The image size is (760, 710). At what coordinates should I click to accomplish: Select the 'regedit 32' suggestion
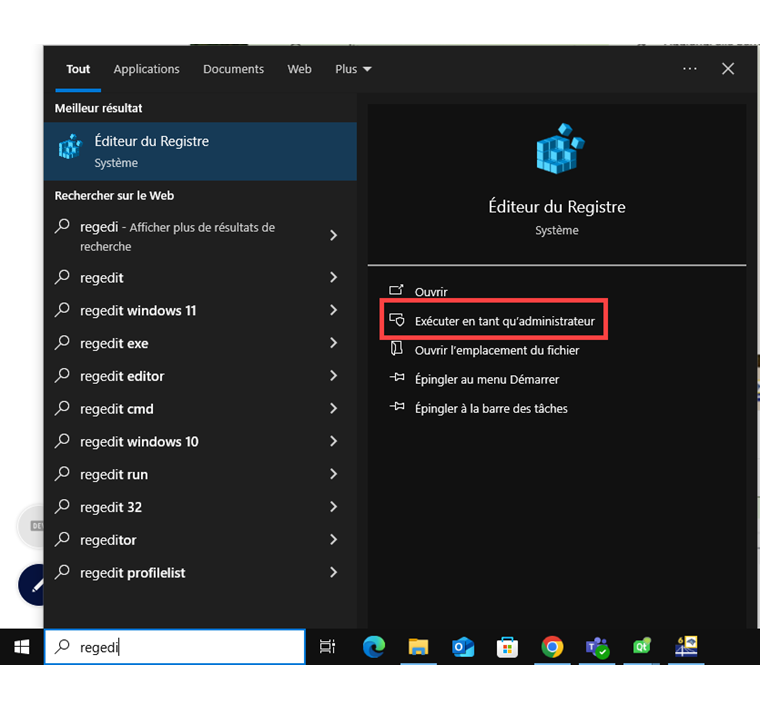pos(111,507)
